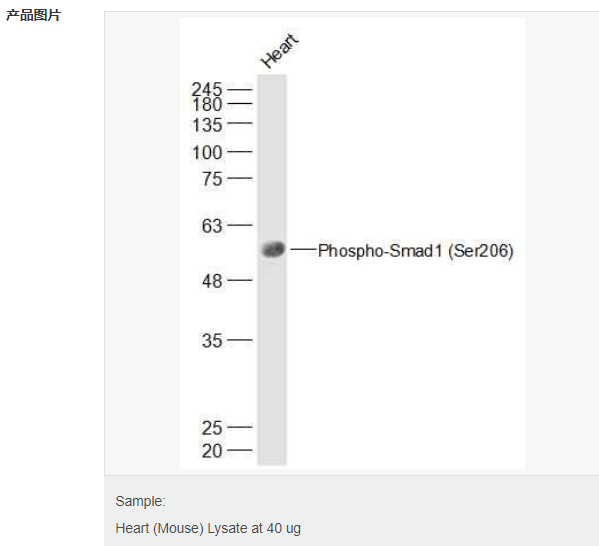Select Heart (Mouse) Lysate at 40 ug text
The image size is (599, 546).
click(208, 528)
